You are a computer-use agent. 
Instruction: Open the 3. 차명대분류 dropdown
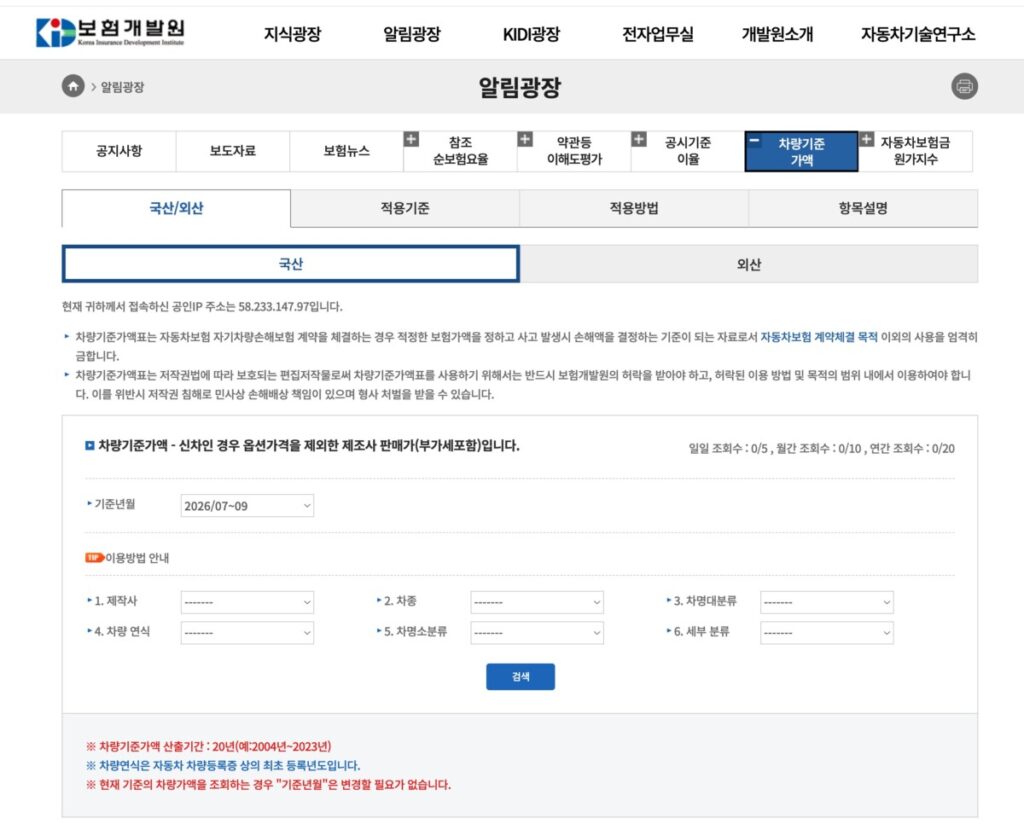tap(827, 601)
